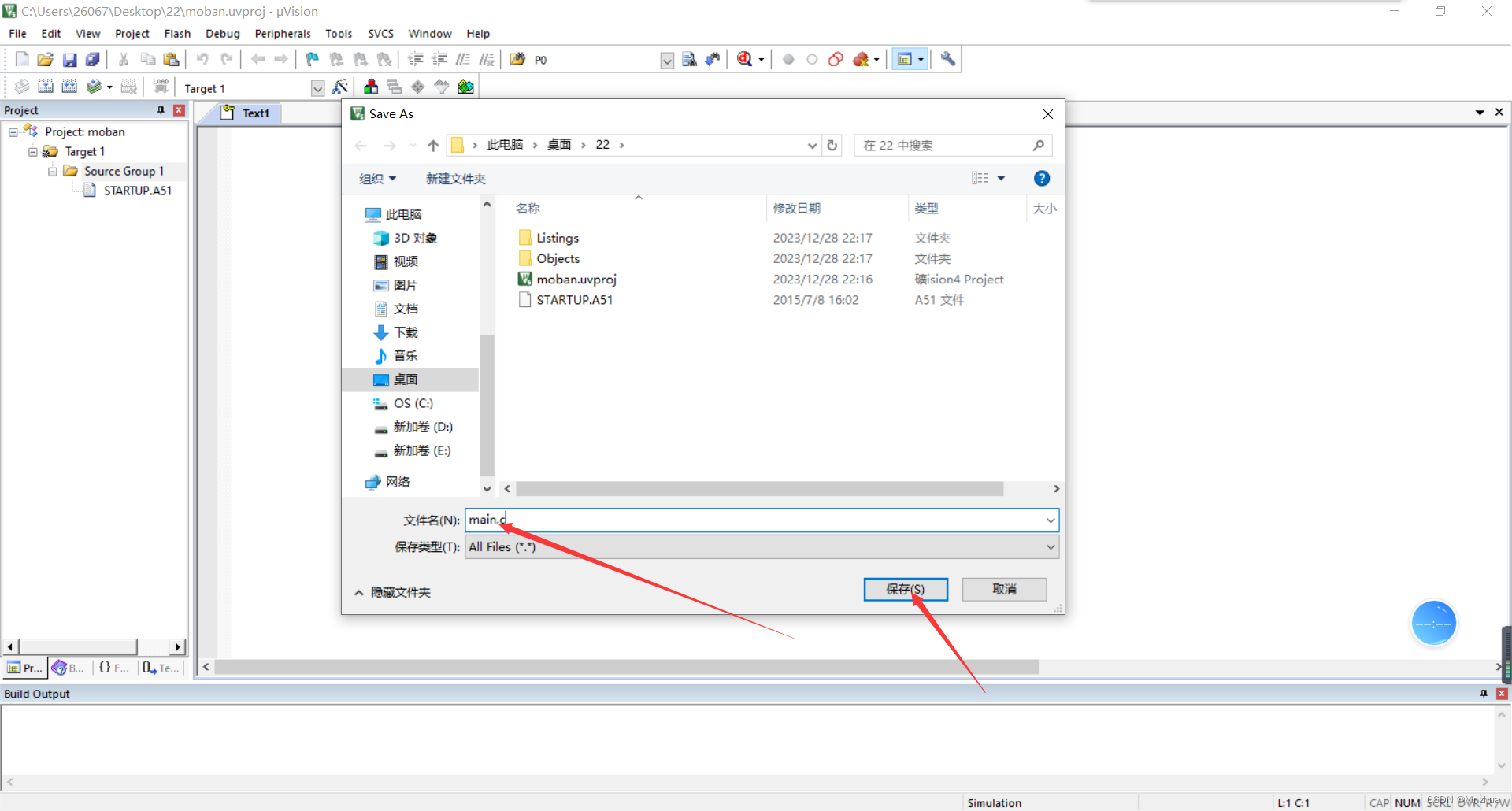Image resolution: width=1512 pixels, height=811 pixels.
Task: Click the Configuration wrench icon
Action: 948,59
